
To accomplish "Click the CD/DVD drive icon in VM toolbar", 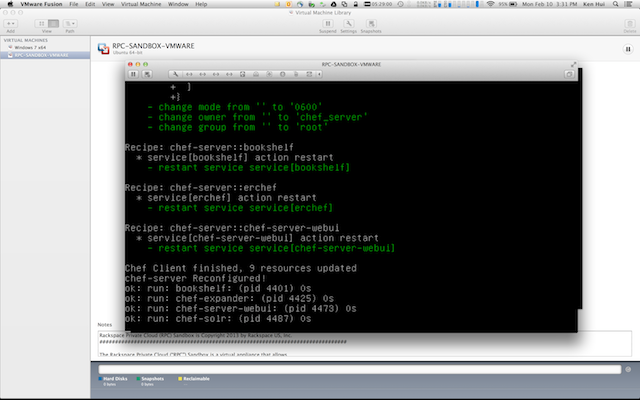I will 282,74.
